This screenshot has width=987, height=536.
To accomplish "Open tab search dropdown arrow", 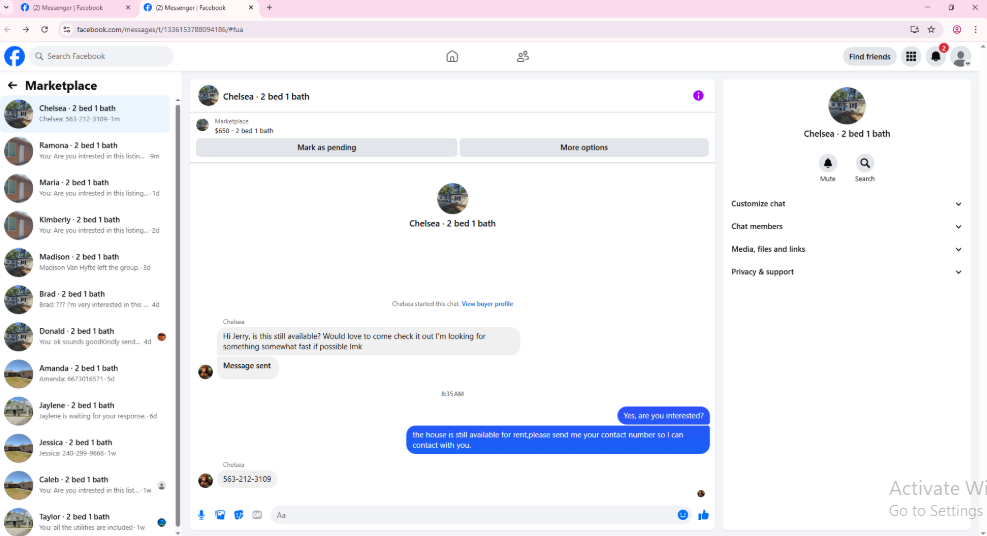I will 6,8.
